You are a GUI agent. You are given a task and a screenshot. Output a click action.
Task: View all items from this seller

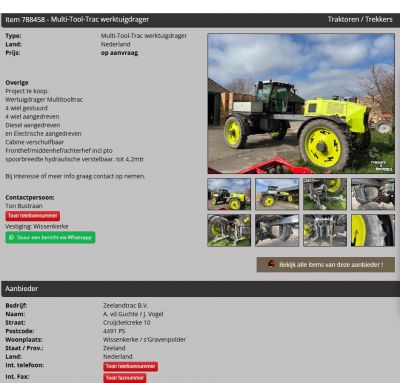326,264
